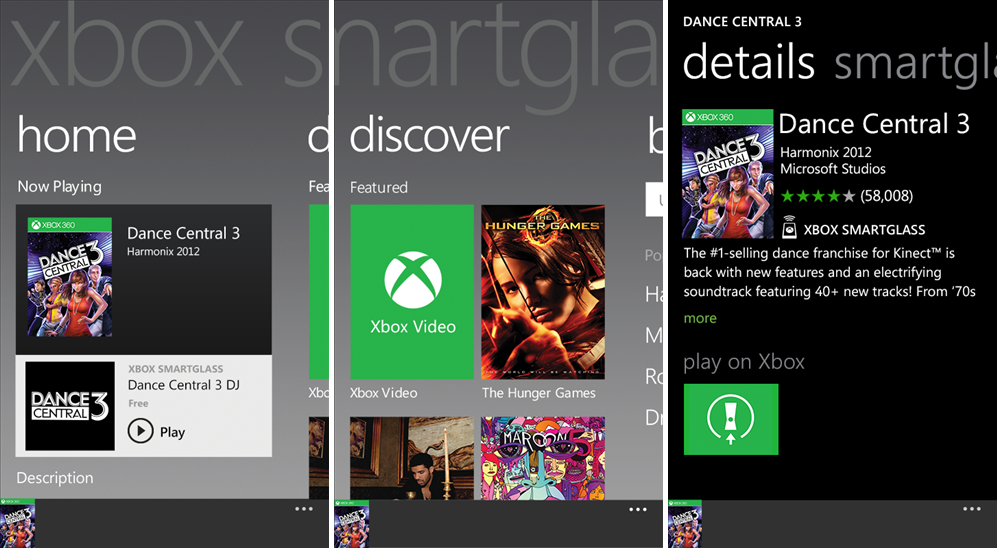Image resolution: width=997 pixels, height=548 pixels.
Task: Tap the green play on Xbox tile
Action: 731,419
